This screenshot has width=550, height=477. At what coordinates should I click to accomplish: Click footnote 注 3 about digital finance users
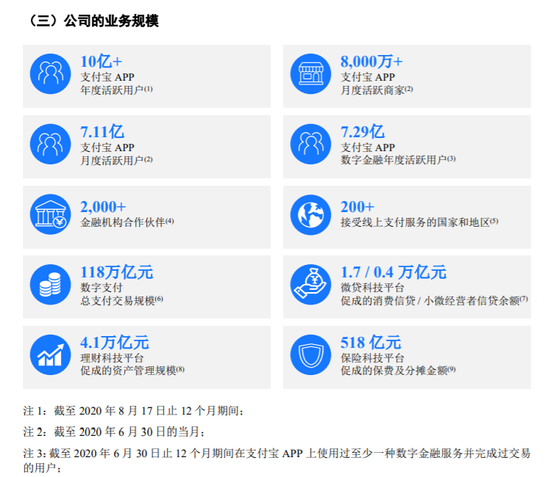tap(277, 460)
